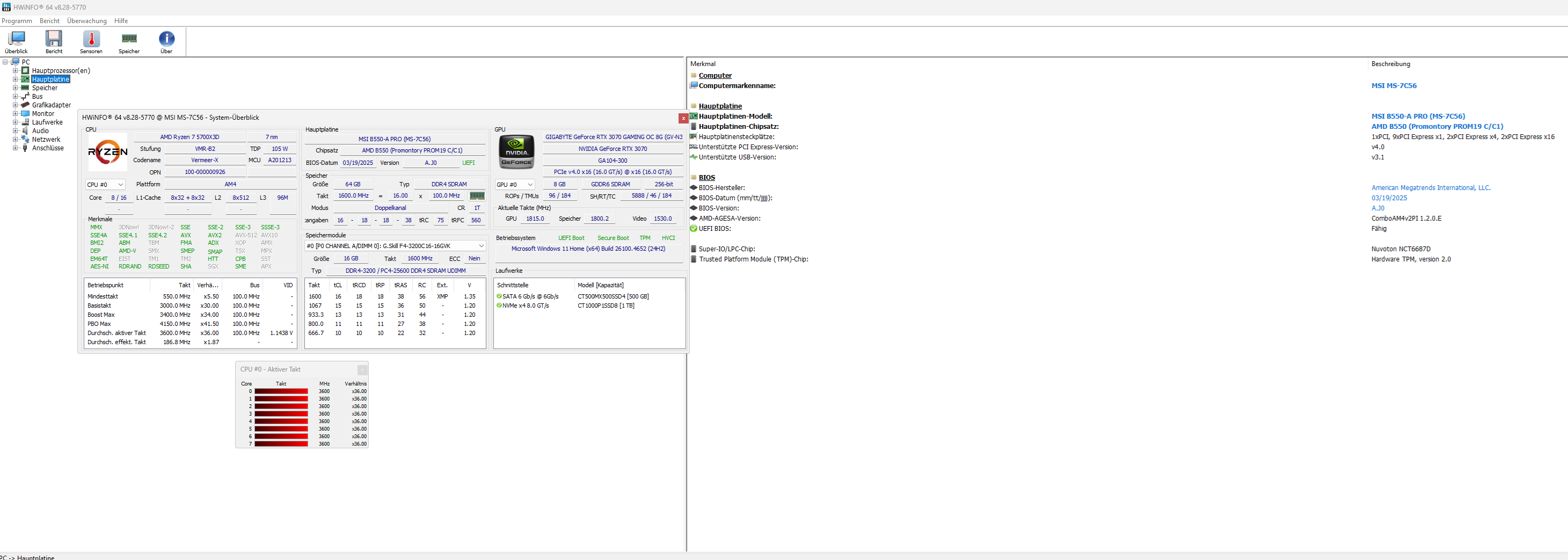
Task: Collapse the PC root tree node
Action: 5,62
